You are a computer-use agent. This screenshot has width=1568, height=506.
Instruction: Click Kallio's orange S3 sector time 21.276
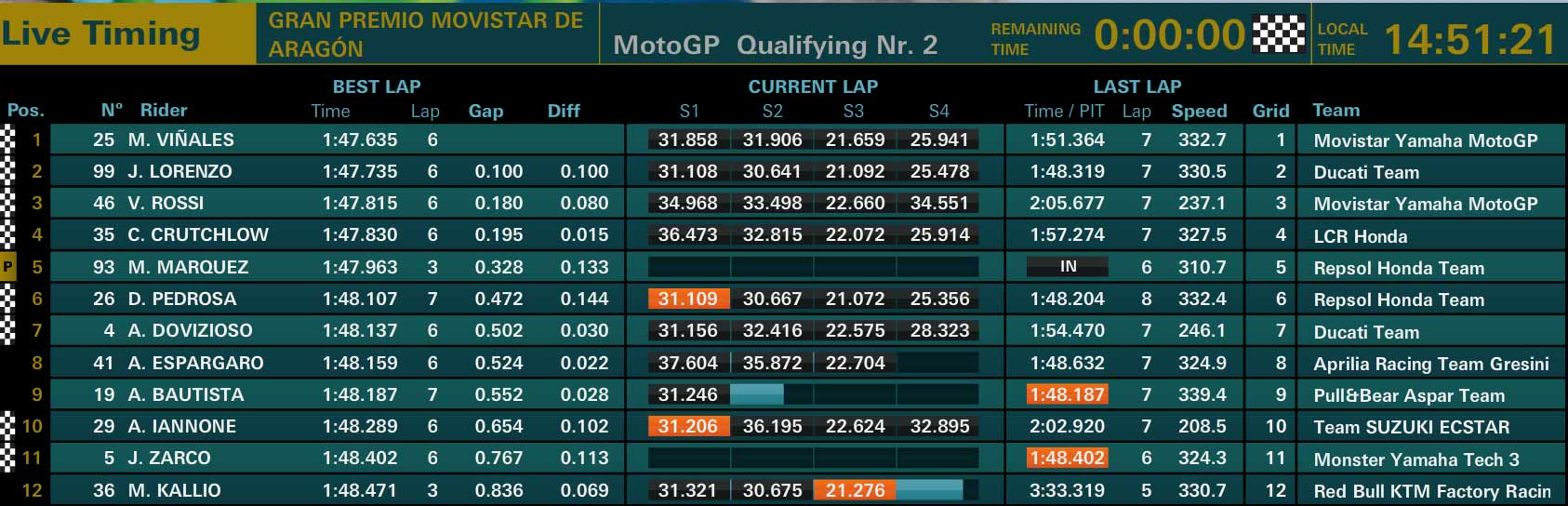click(855, 489)
